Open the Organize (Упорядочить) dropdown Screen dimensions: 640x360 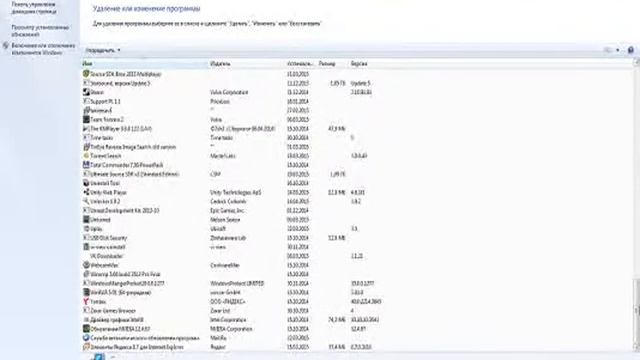point(102,50)
